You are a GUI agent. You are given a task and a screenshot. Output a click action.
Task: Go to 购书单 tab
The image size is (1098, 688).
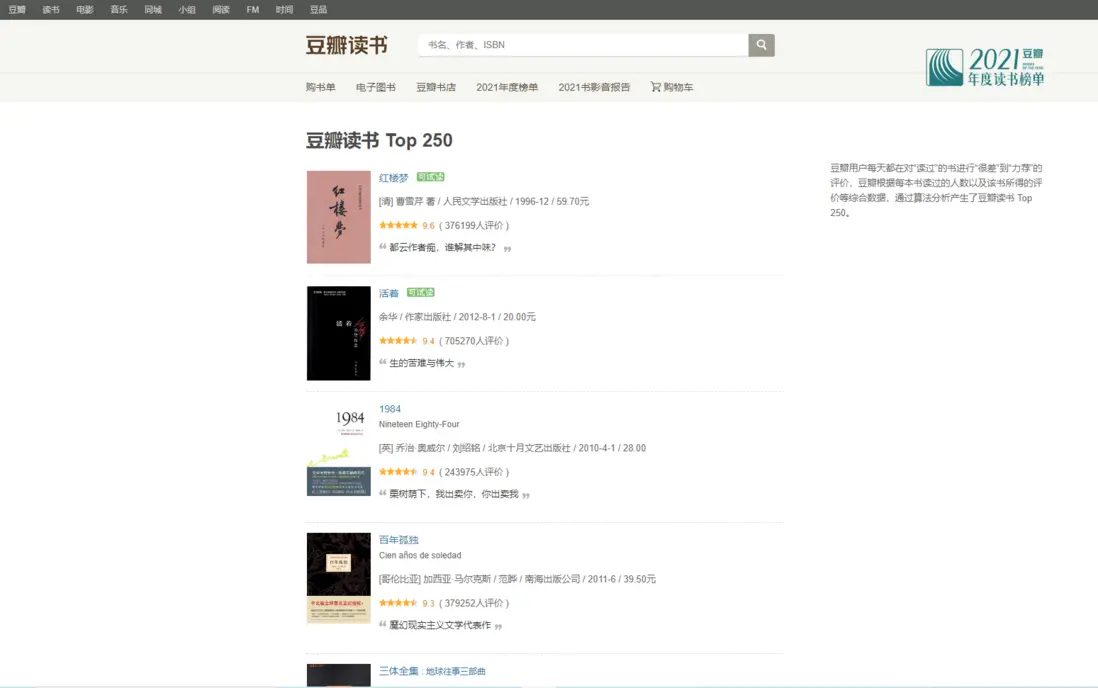tap(321, 88)
